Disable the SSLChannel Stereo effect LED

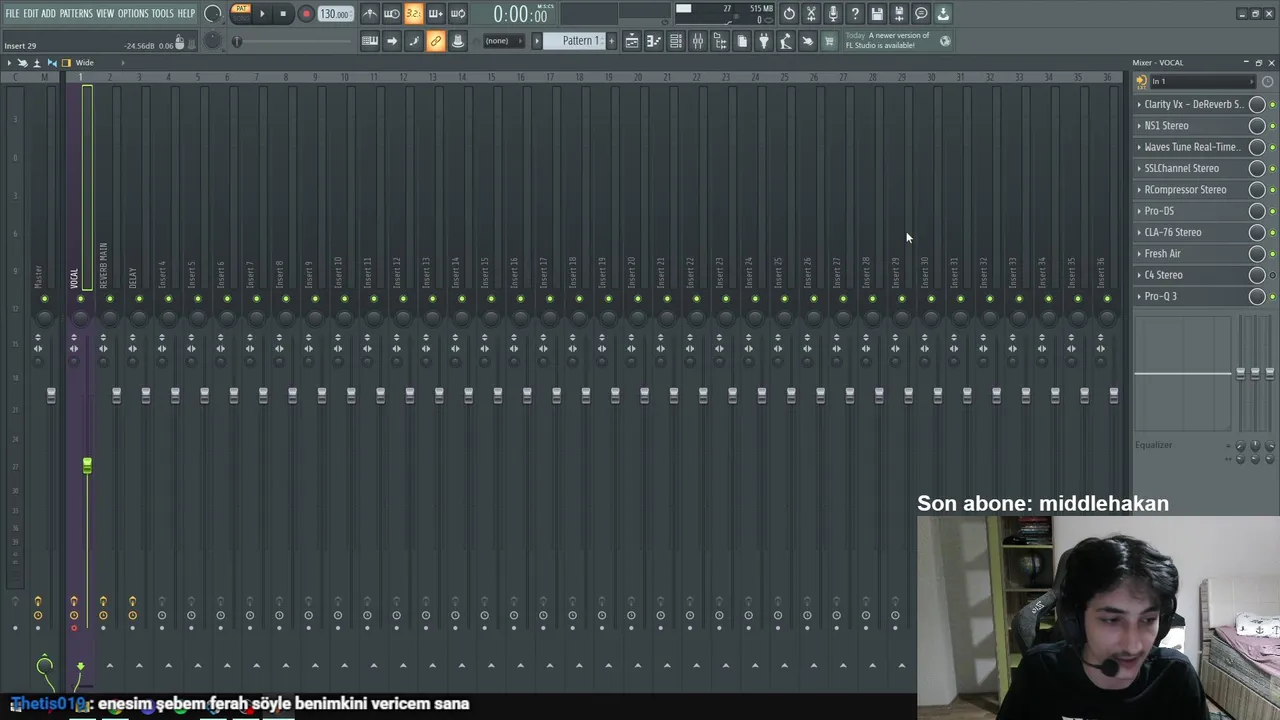(1272, 169)
